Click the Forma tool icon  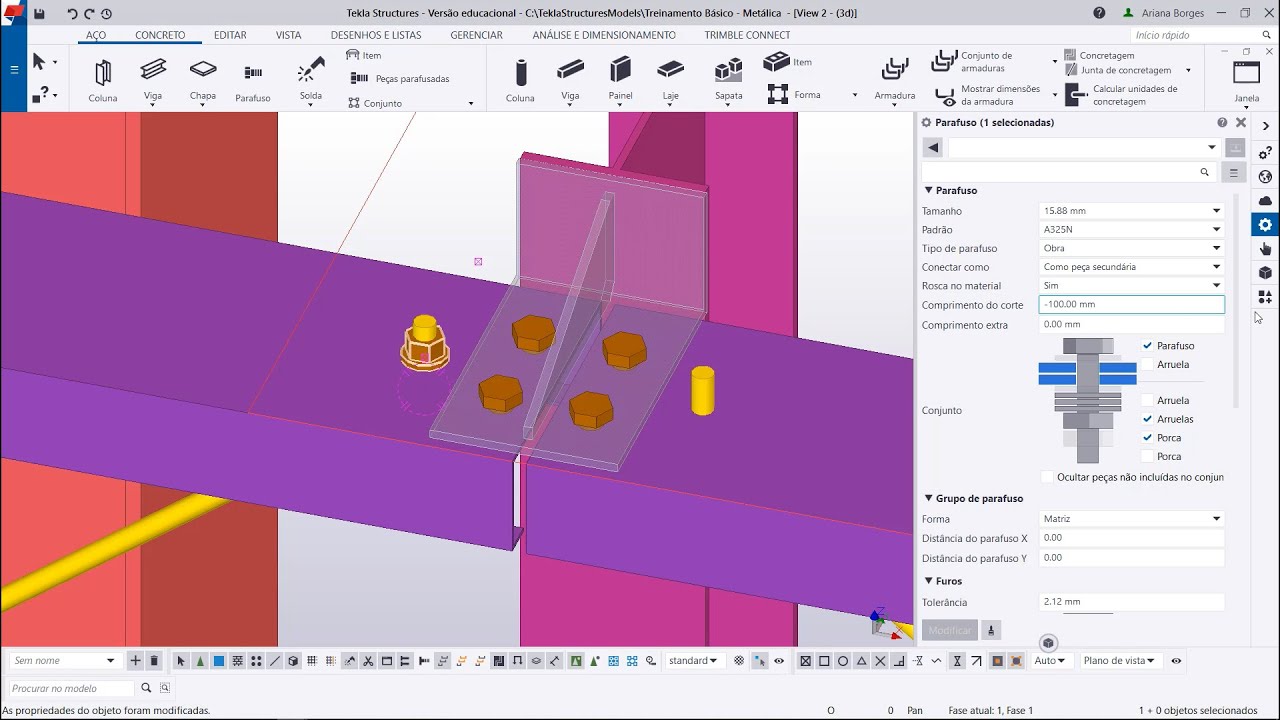click(x=777, y=94)
